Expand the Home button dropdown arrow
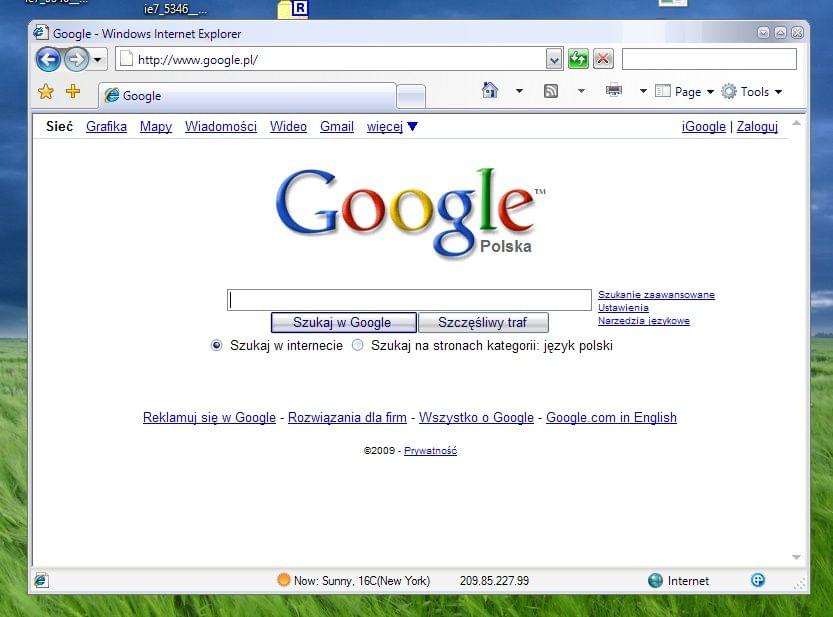The image size is (833, 617). [x=520, y=91]
